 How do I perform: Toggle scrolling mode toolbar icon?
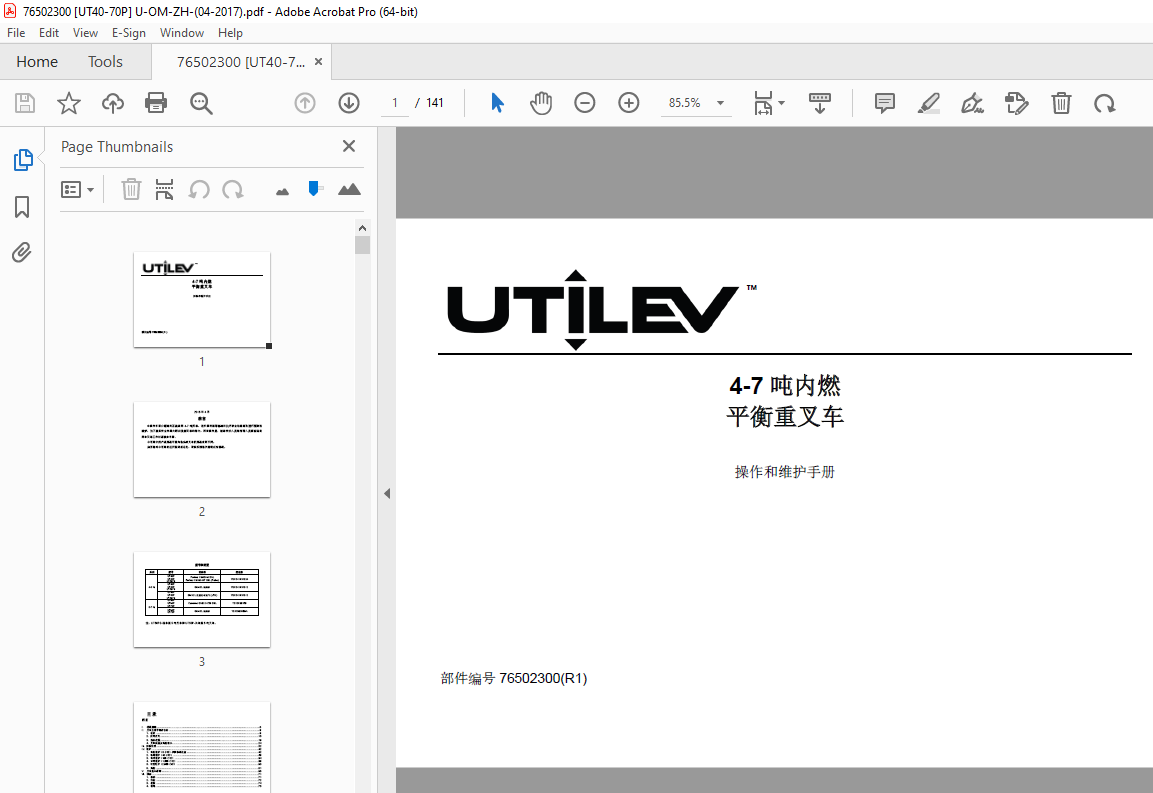(x=819, y=103)
